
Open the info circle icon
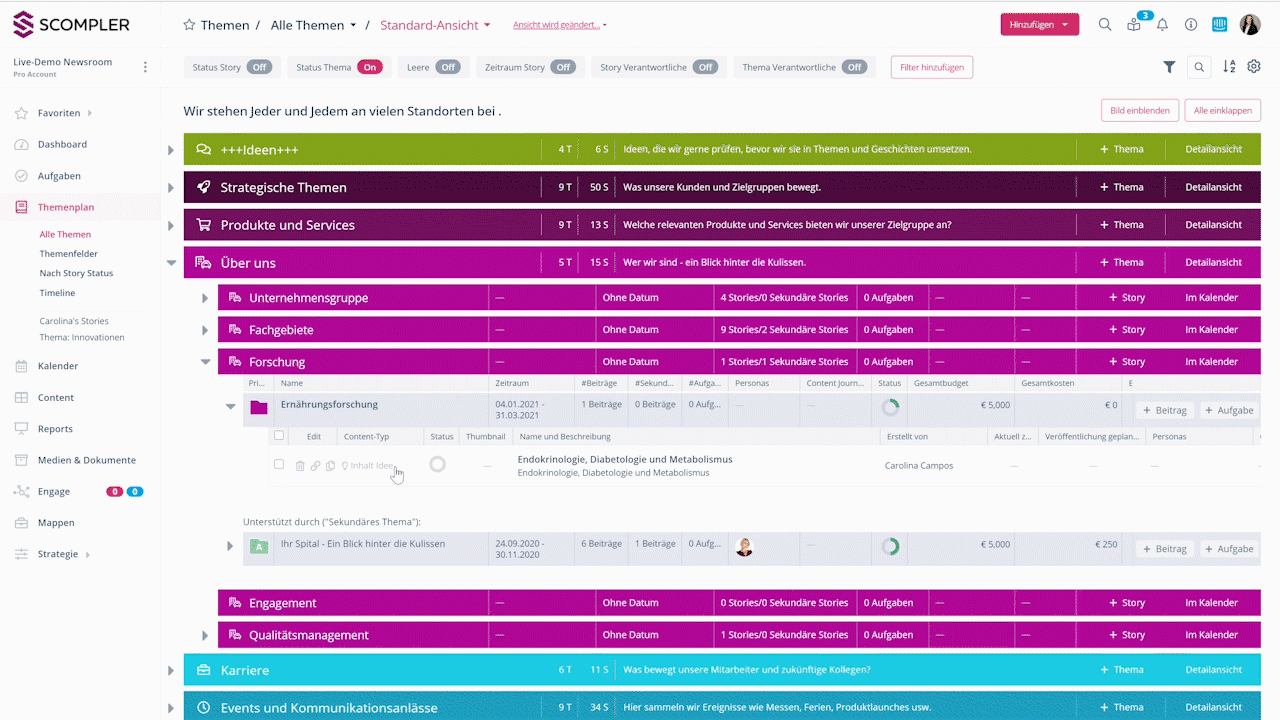pos(1191,25)
